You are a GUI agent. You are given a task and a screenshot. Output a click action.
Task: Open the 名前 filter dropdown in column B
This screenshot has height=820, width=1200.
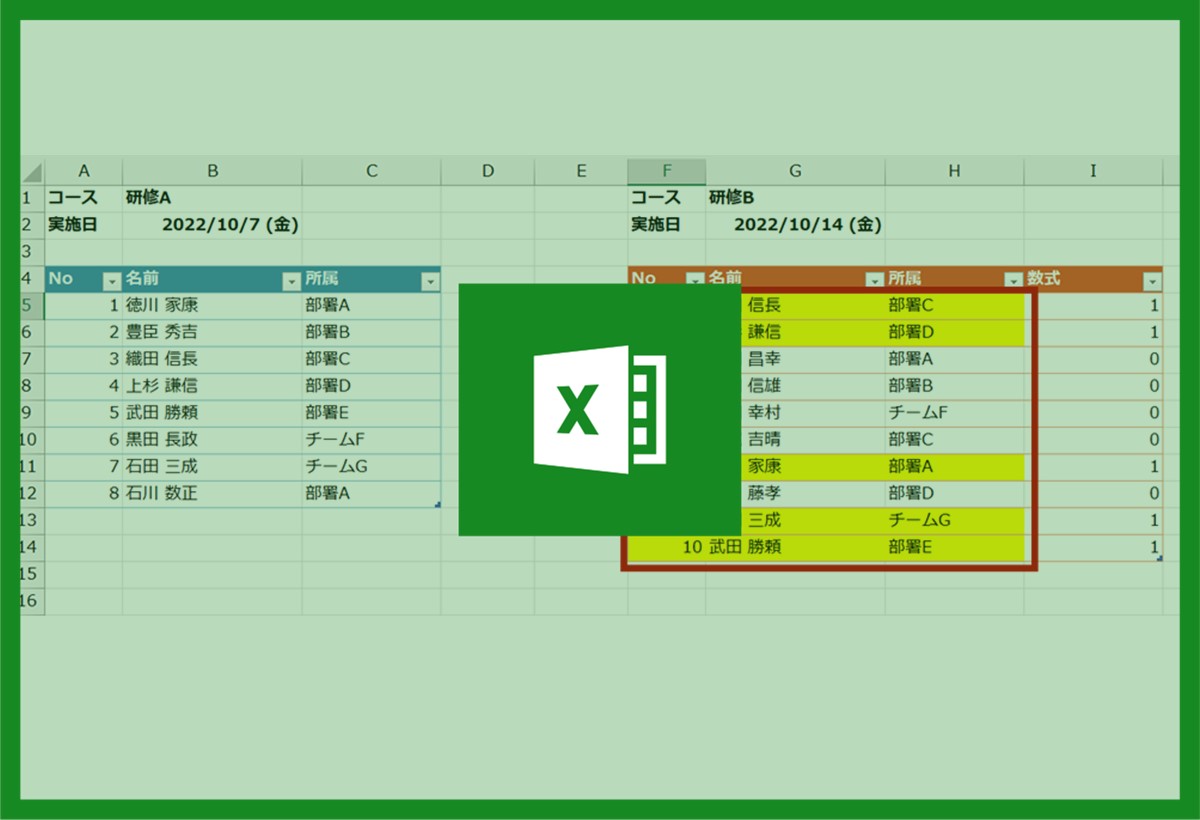[x=291, y=282]
